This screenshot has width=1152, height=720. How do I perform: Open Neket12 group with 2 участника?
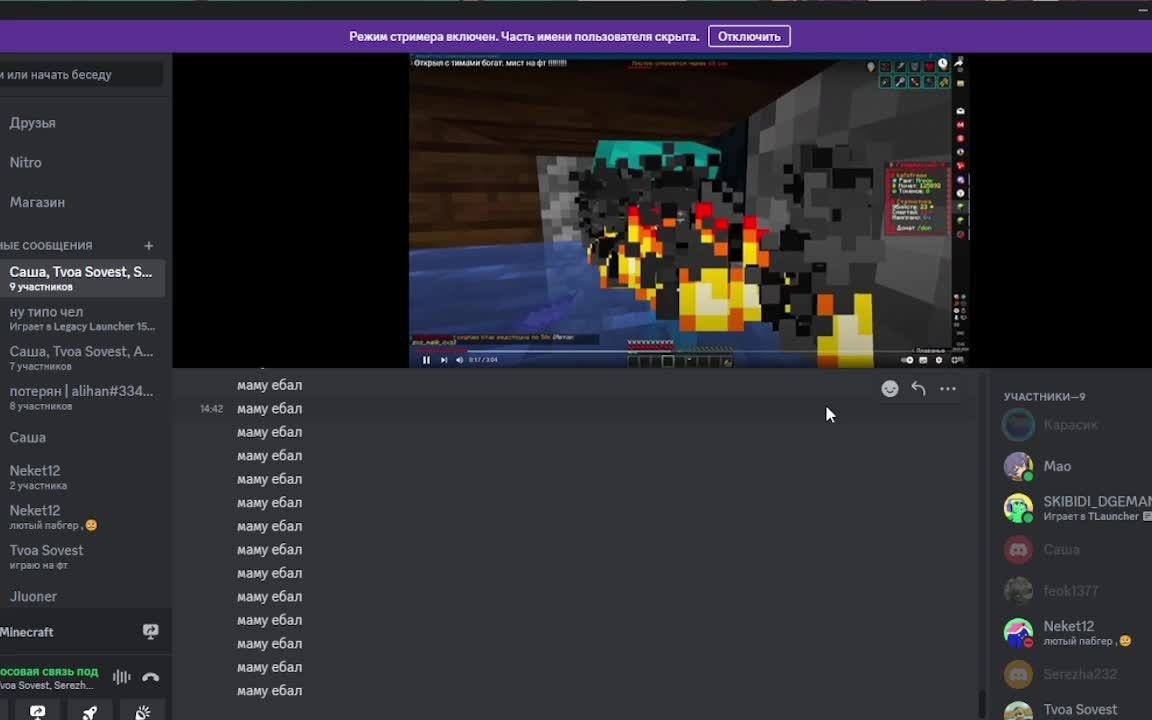tap(82, 477)
